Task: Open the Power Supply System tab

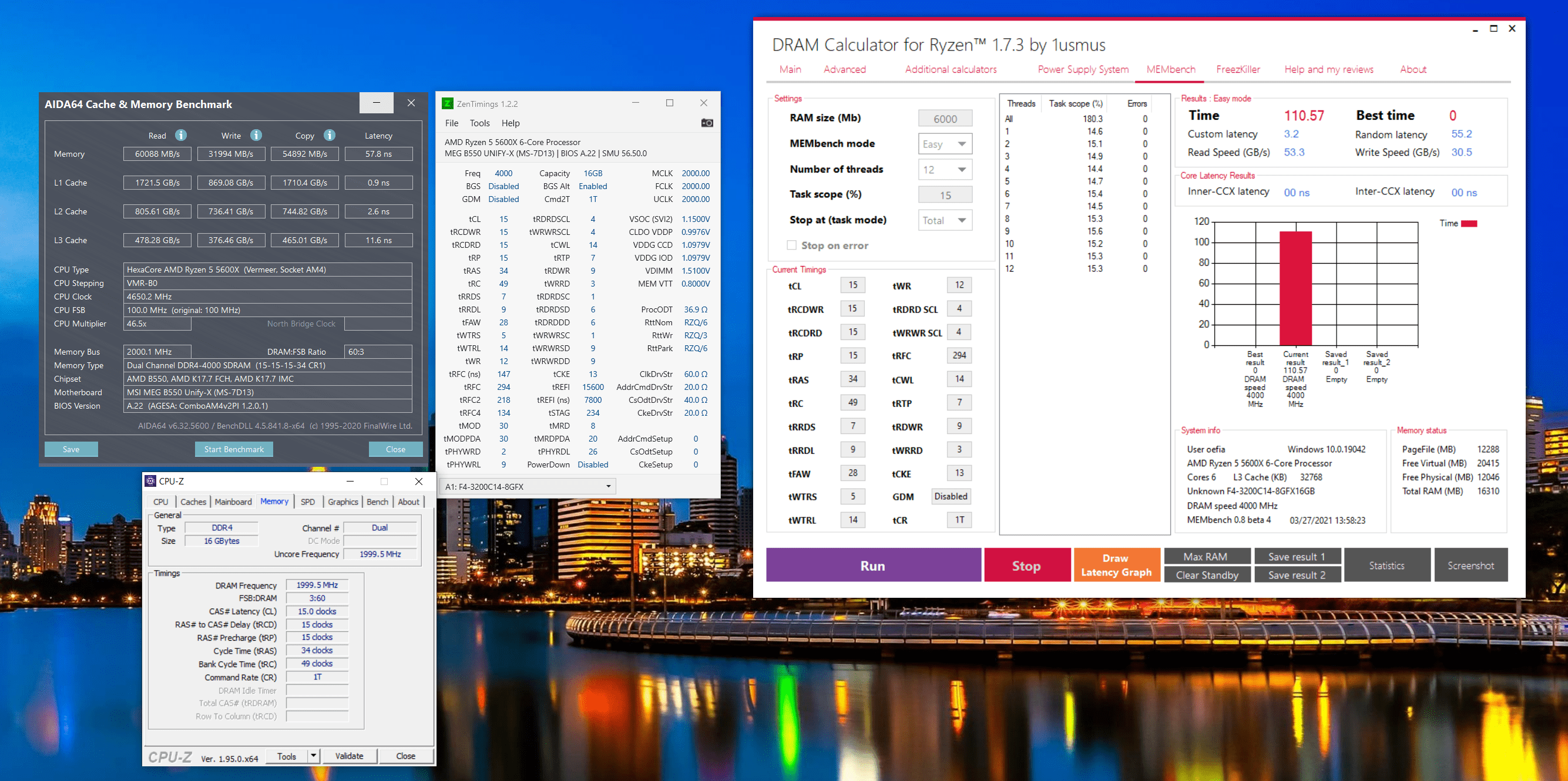Action: coord(1083,69)
